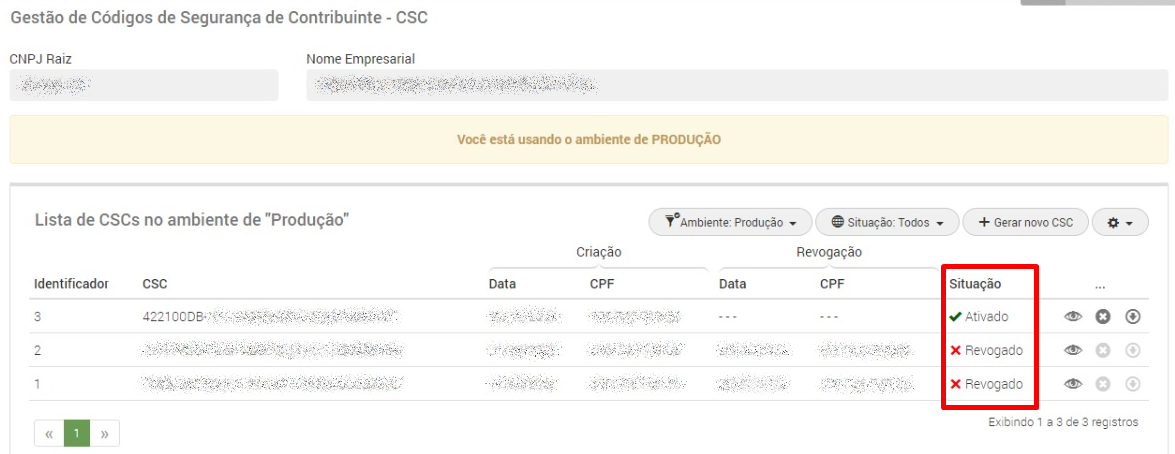Click disabled revoke icon in row 2
Viewport: 1175px width, 454px height.
pos(1102,350)
